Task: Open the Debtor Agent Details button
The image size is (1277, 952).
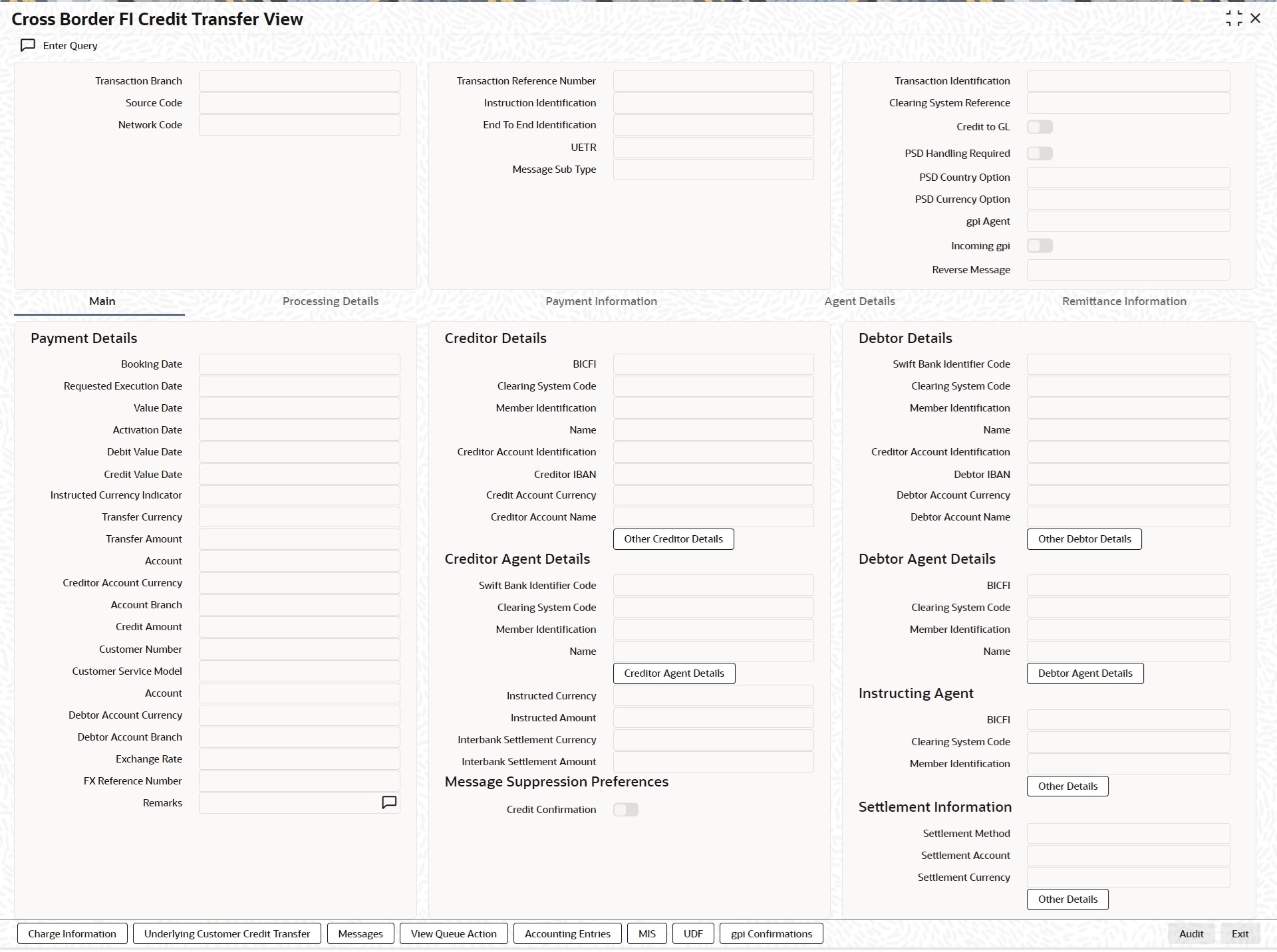Action: [1085, 673]
